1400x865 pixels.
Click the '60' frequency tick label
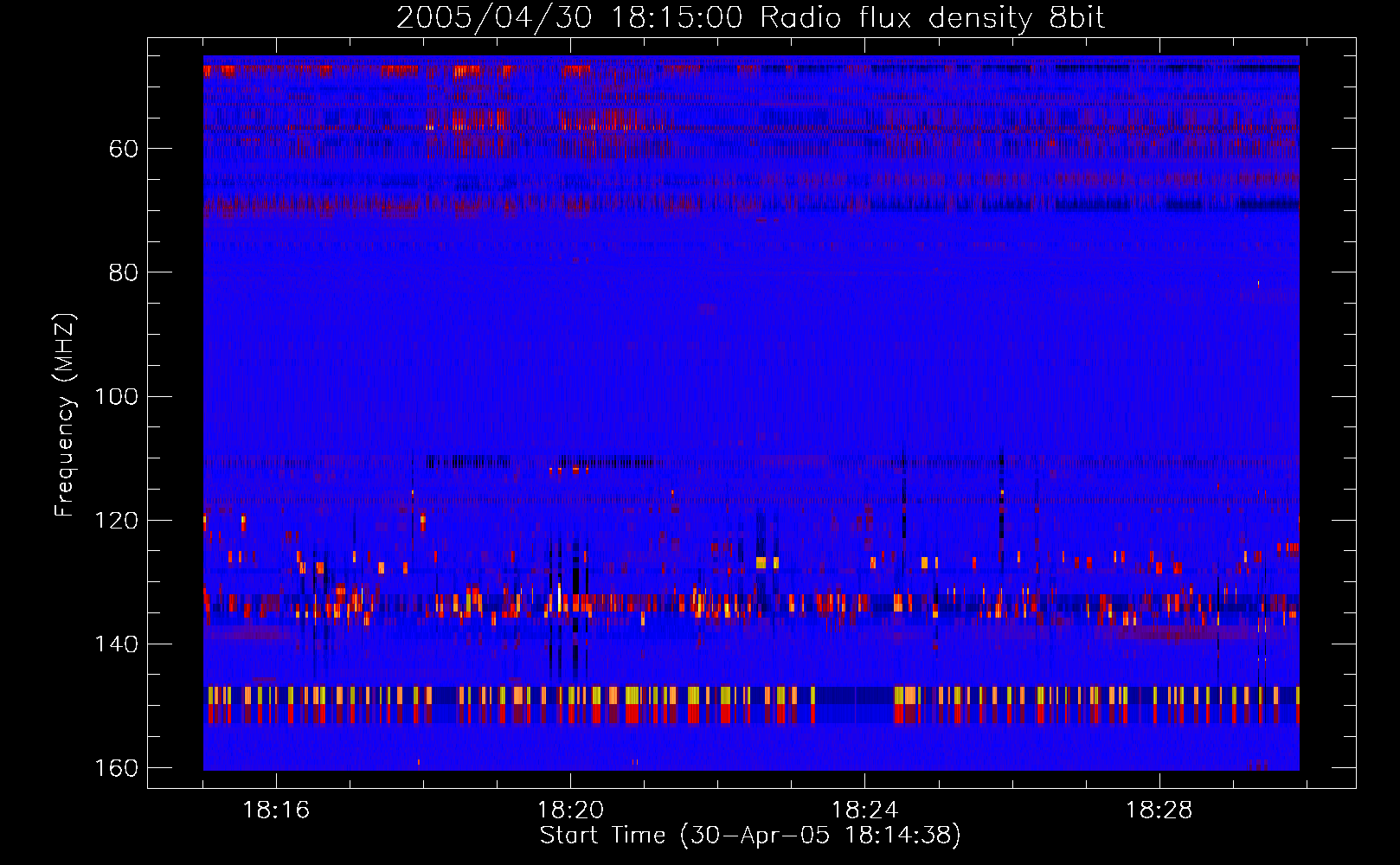(124, 149)
